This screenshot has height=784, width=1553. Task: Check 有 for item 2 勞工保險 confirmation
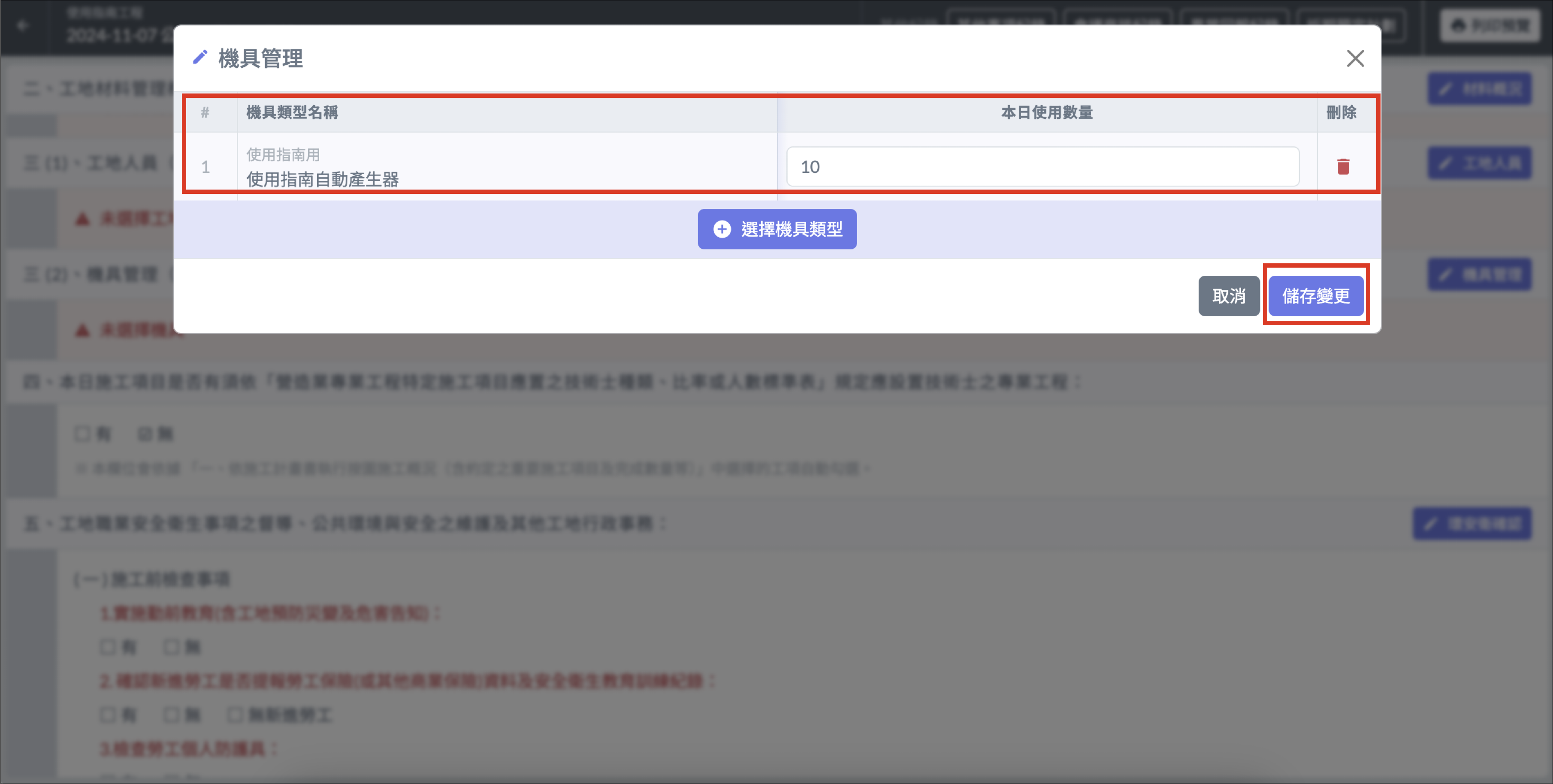(108, 715)
